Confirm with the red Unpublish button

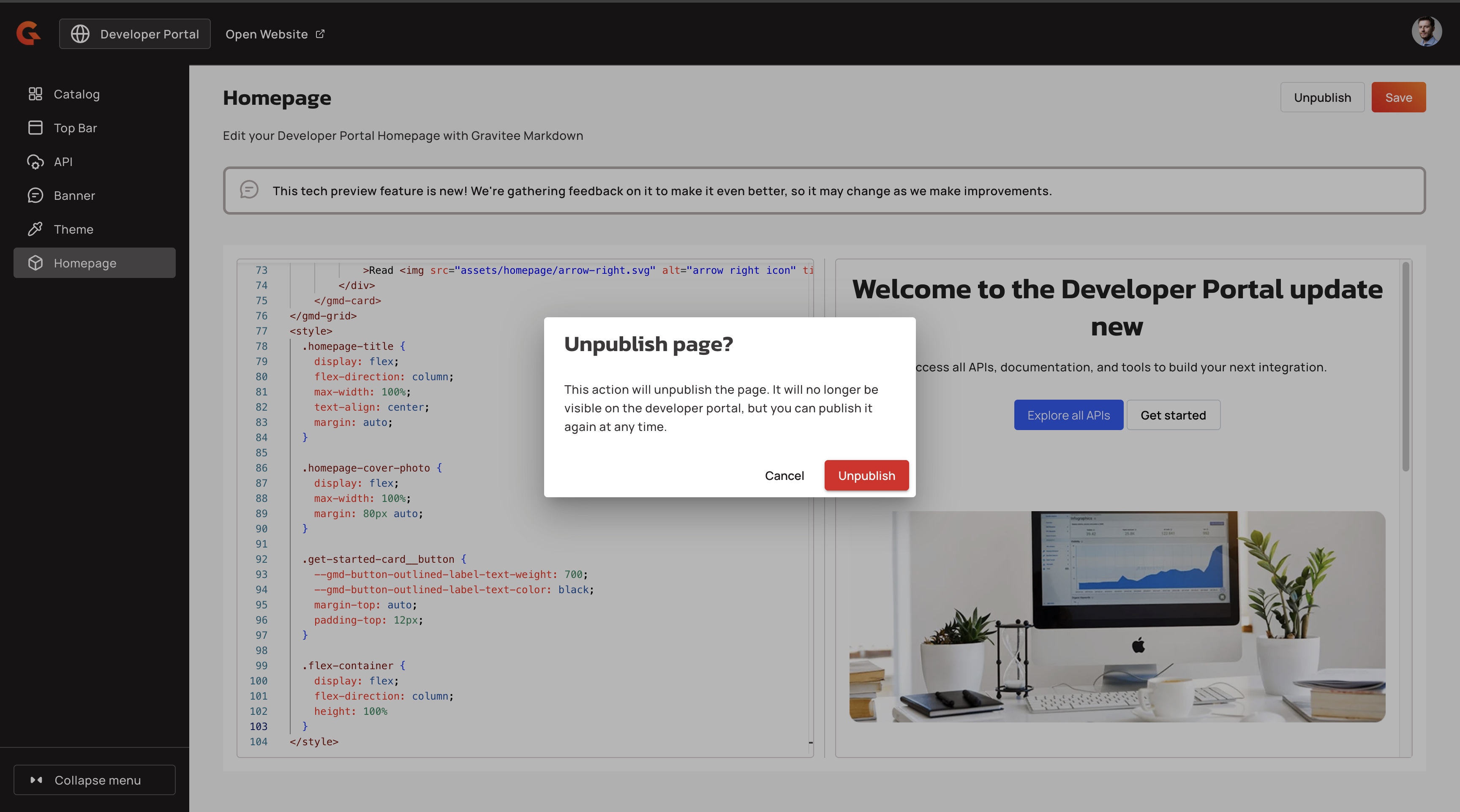coord(866,475)
